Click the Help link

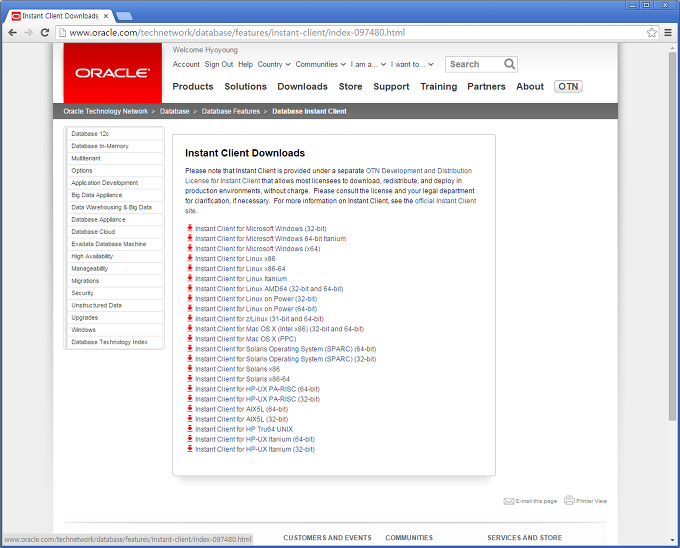[x=245, y=64]
